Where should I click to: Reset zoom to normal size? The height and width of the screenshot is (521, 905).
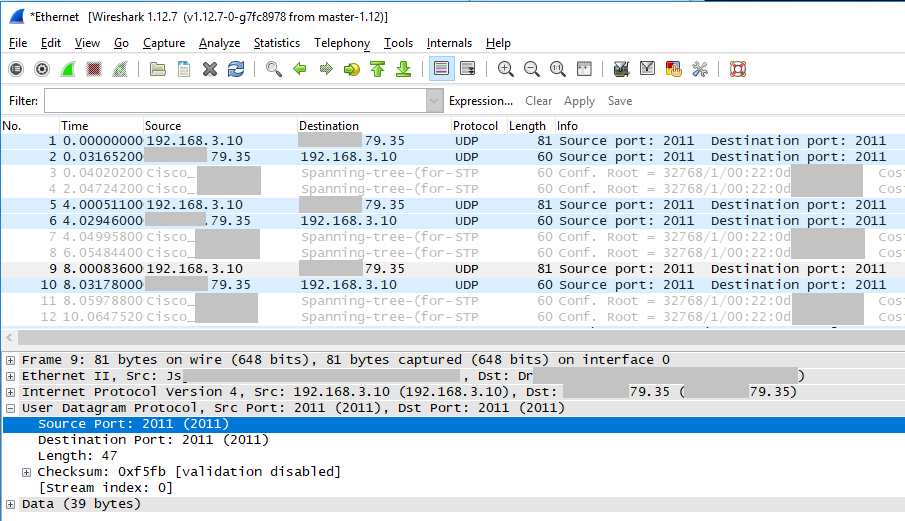click(558, 69)
